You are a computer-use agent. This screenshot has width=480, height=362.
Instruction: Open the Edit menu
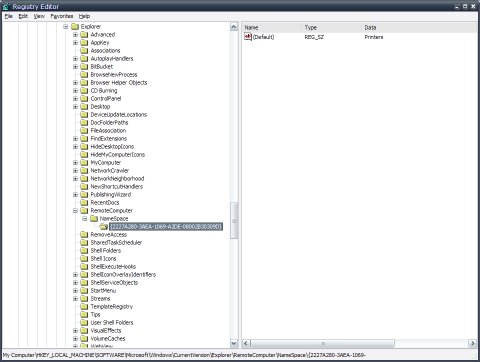[23, 16]
